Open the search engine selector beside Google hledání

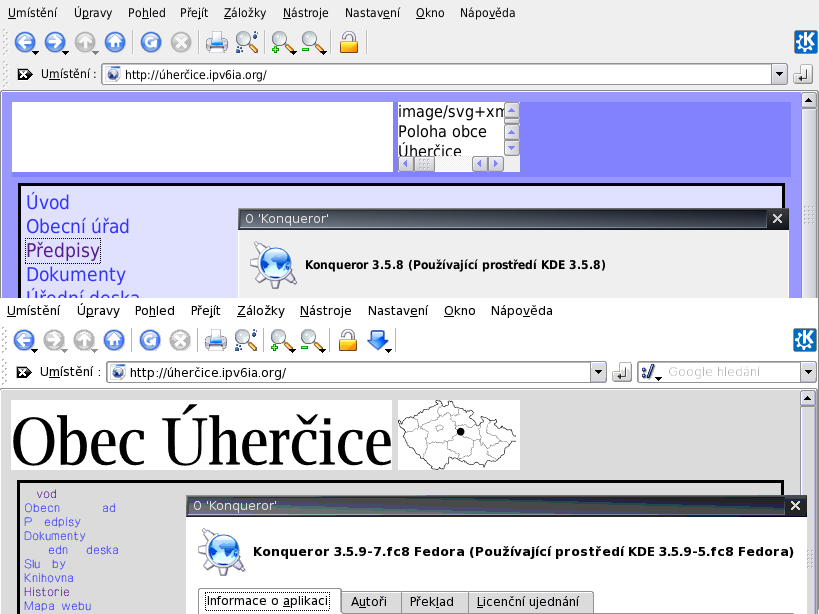click(x=651, y=372)
